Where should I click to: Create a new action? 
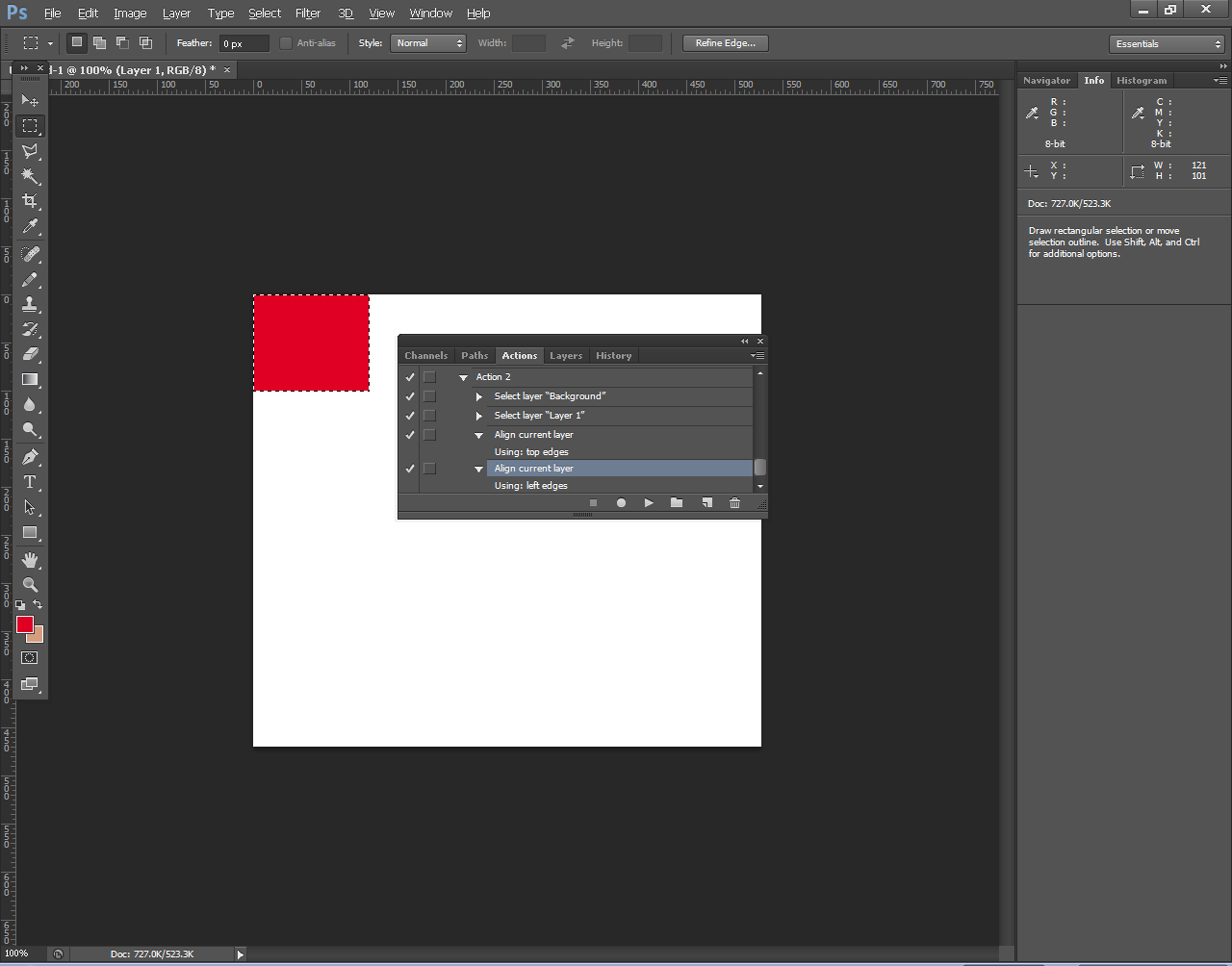[x=706, y=503]
